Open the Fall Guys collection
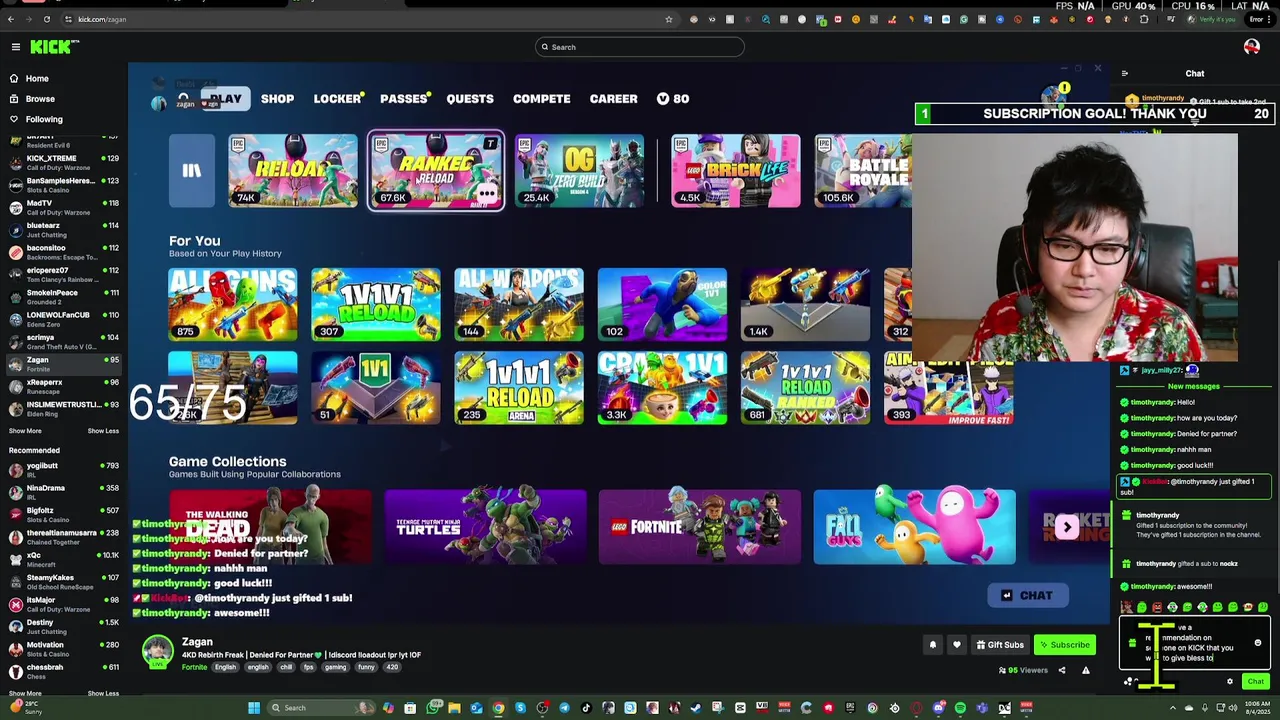The image size is (1280, 720). (914, 527)
